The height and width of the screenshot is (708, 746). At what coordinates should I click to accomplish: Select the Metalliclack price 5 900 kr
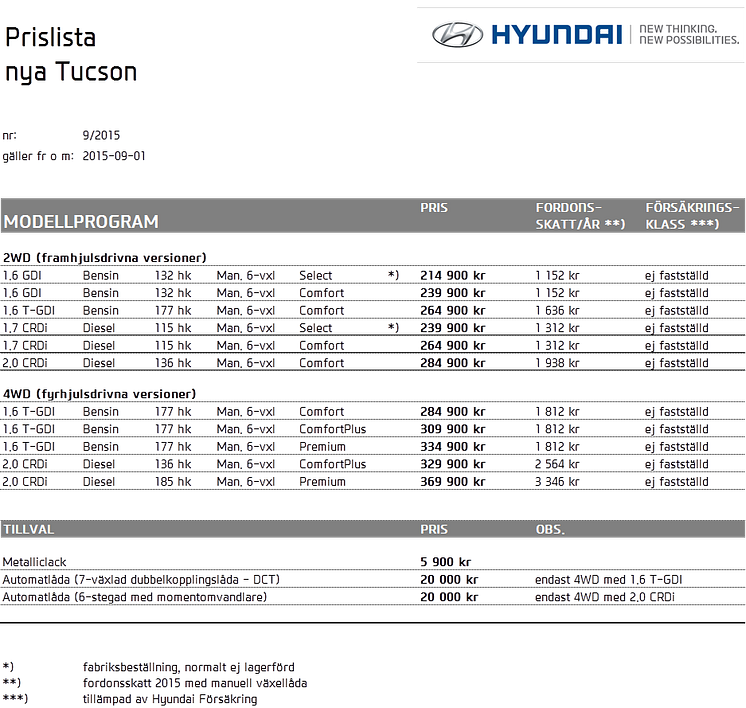[x=445, y=562]
